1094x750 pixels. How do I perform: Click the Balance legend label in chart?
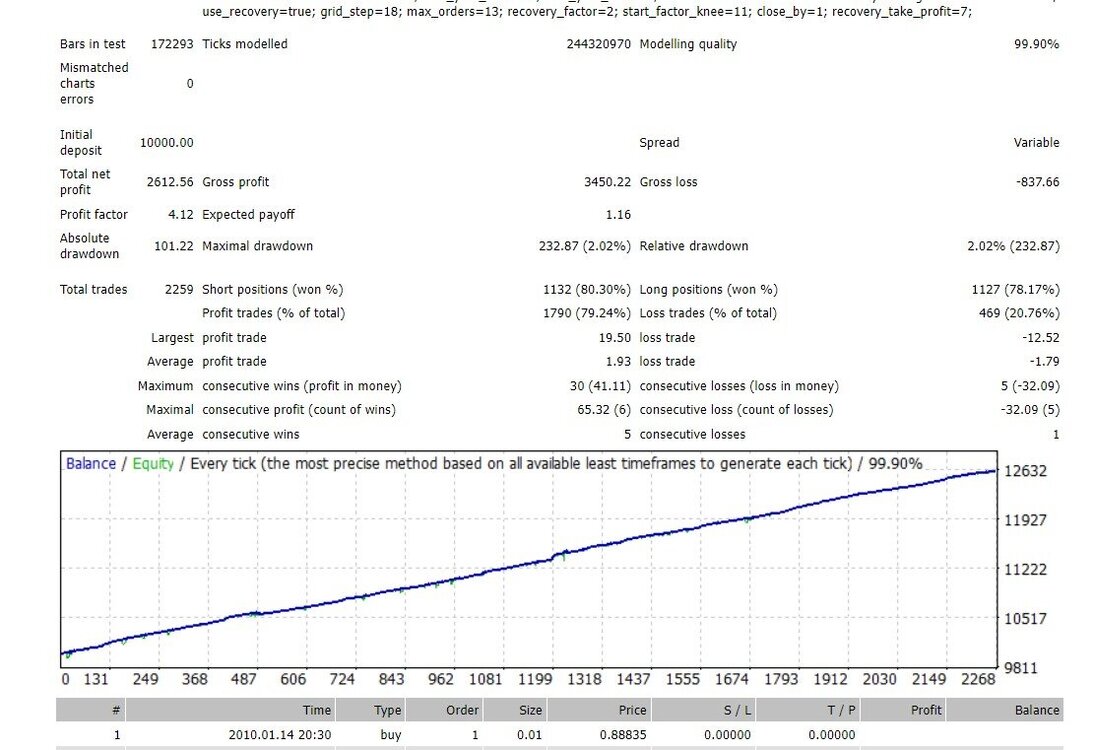91,464
